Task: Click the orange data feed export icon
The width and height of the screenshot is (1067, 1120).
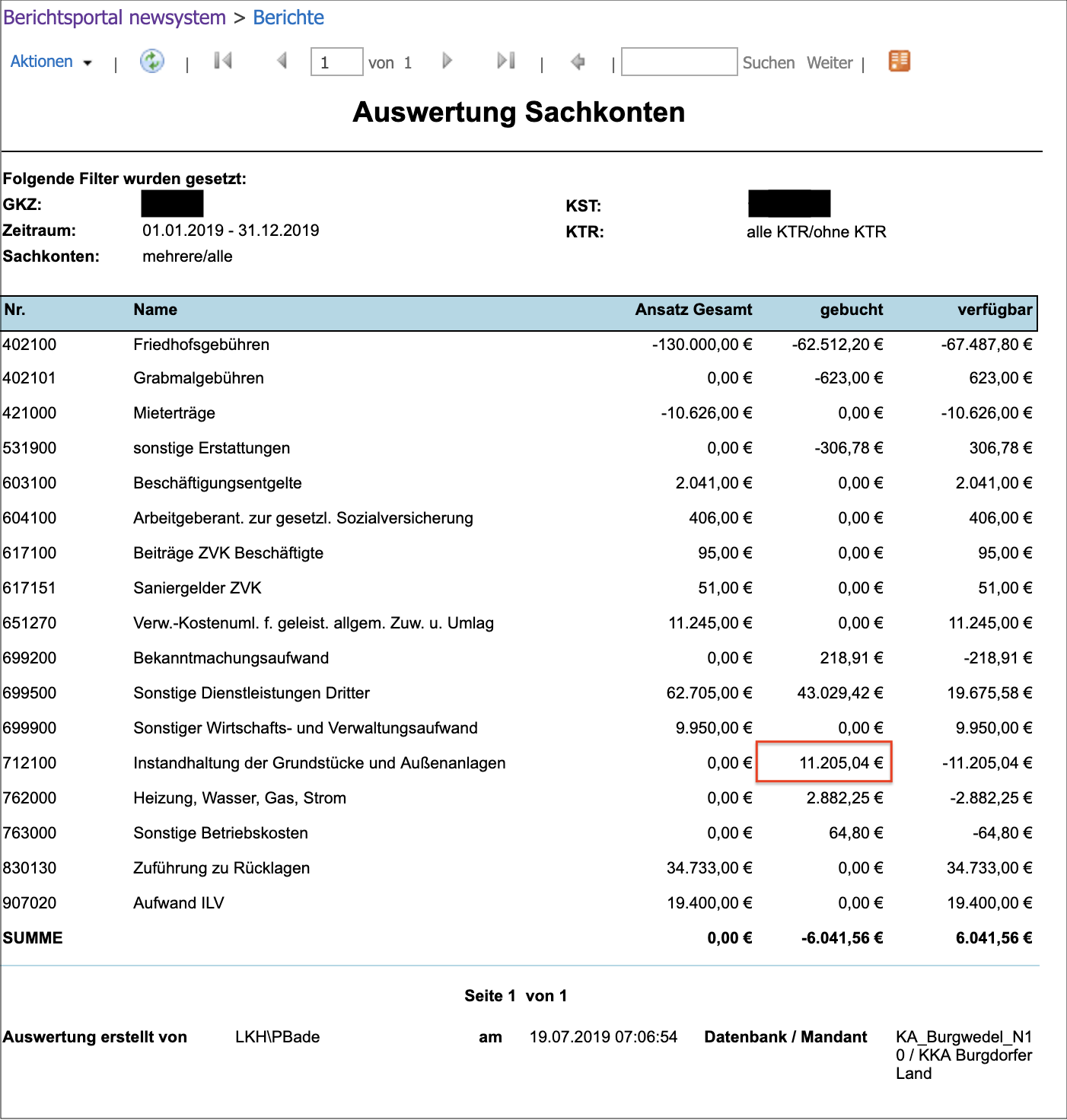Action: pos(900,61)
